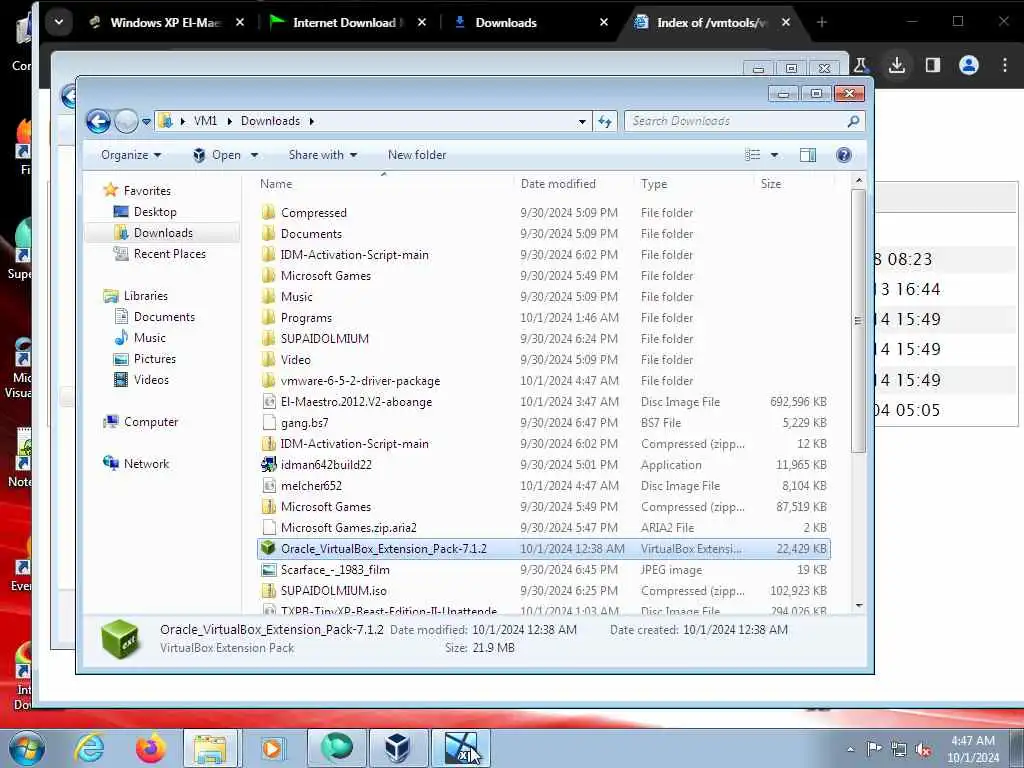
Task: Switch to Windows XP El-Mae browser tab
Action: pos(166,23)
